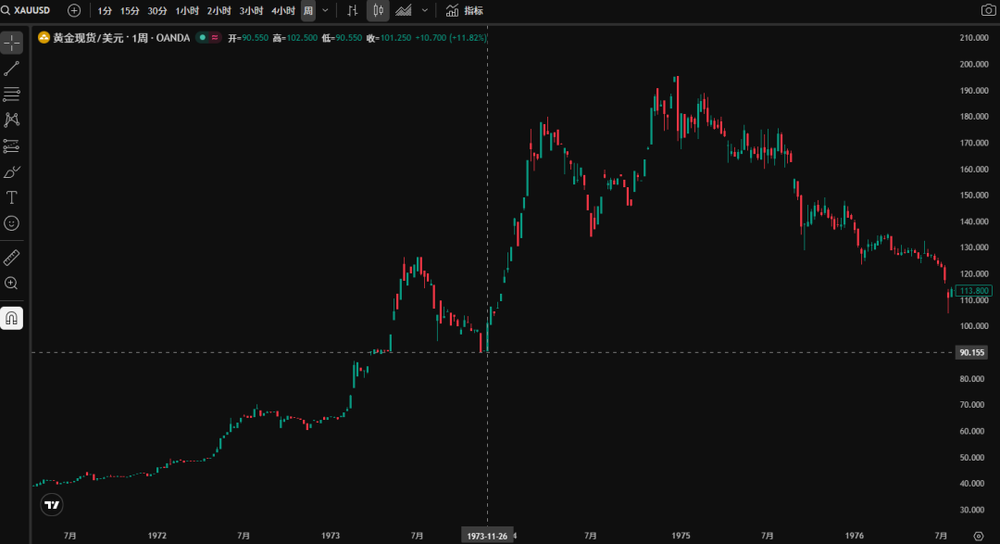Select the Text annotation tool
The height and width of the screenshot is (544, 1000).
pyautogui.click(x=12, y=198)
